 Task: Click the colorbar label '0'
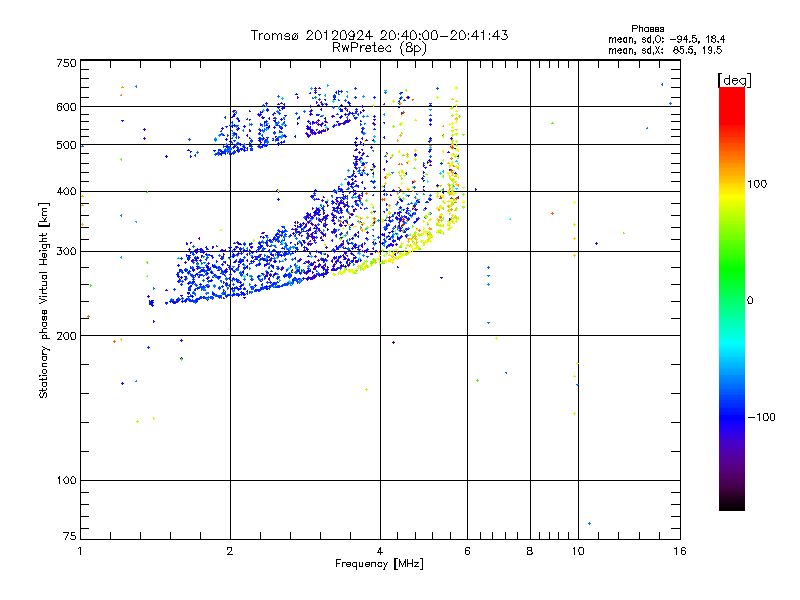point(749,300)
